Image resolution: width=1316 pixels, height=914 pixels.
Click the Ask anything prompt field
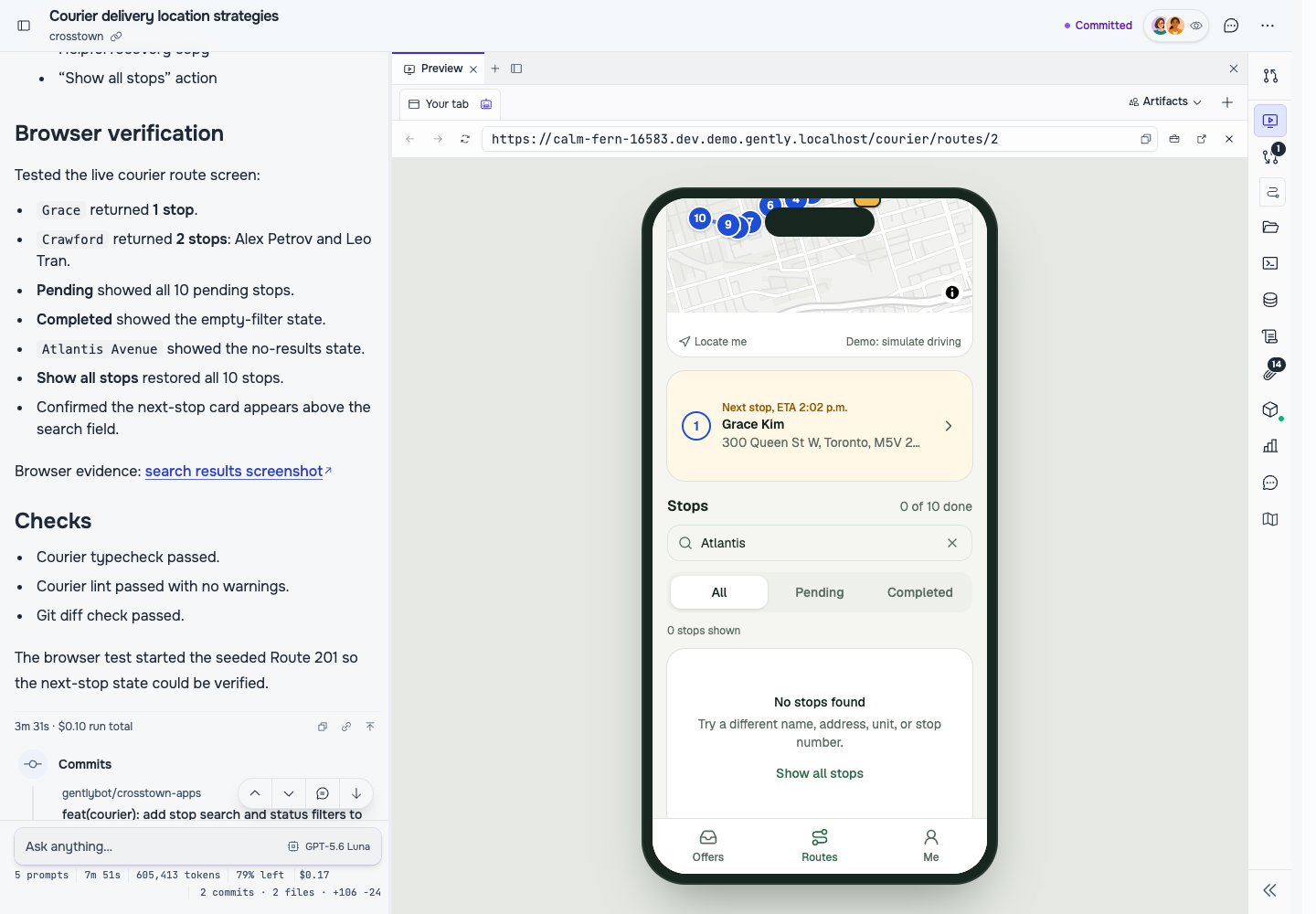pos(151,846)
